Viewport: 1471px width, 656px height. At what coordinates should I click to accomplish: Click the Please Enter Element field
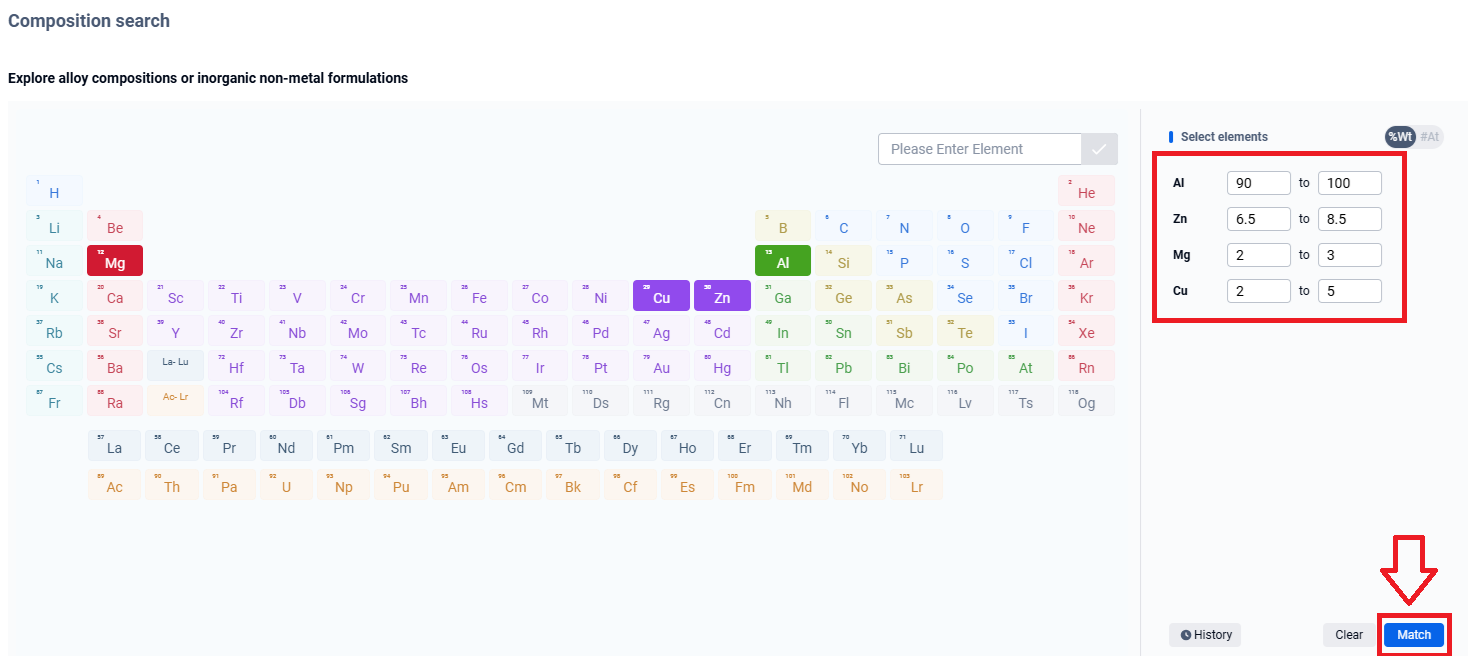click(x=980, y=149)
